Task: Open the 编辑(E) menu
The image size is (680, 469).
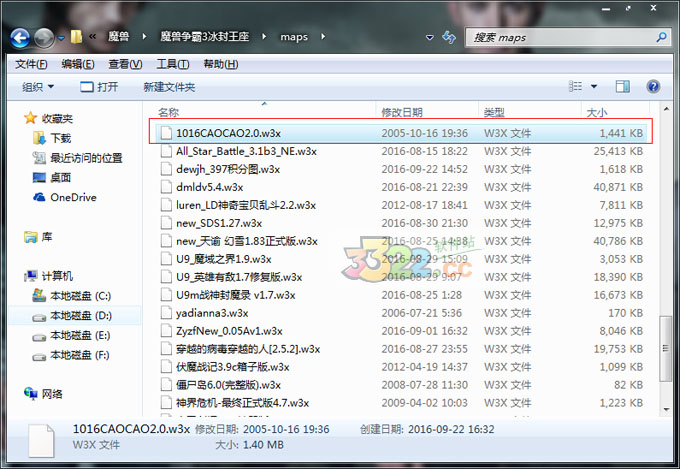Action: tap(78, 64)
